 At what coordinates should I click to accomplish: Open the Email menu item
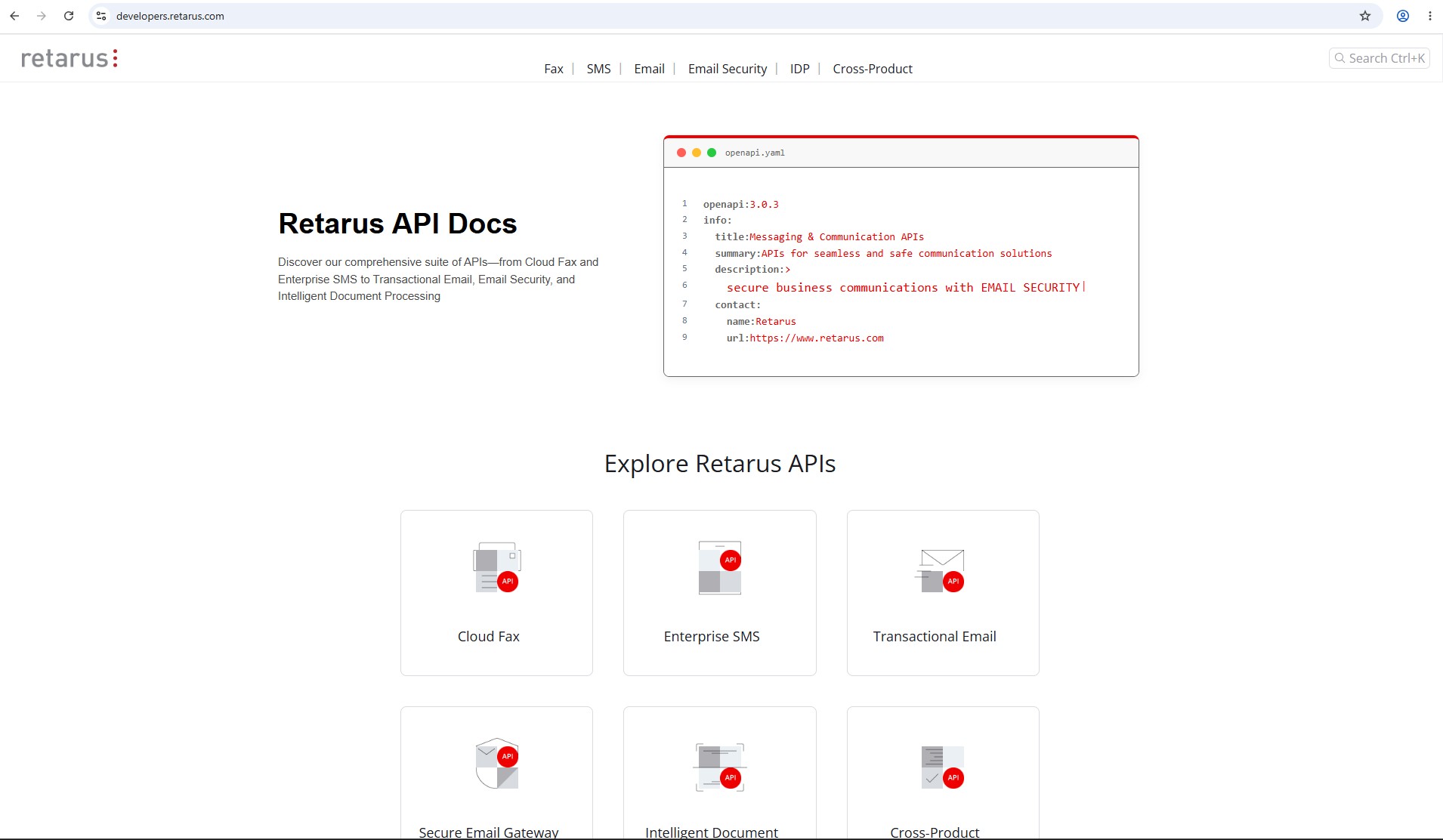coord(649,69)
